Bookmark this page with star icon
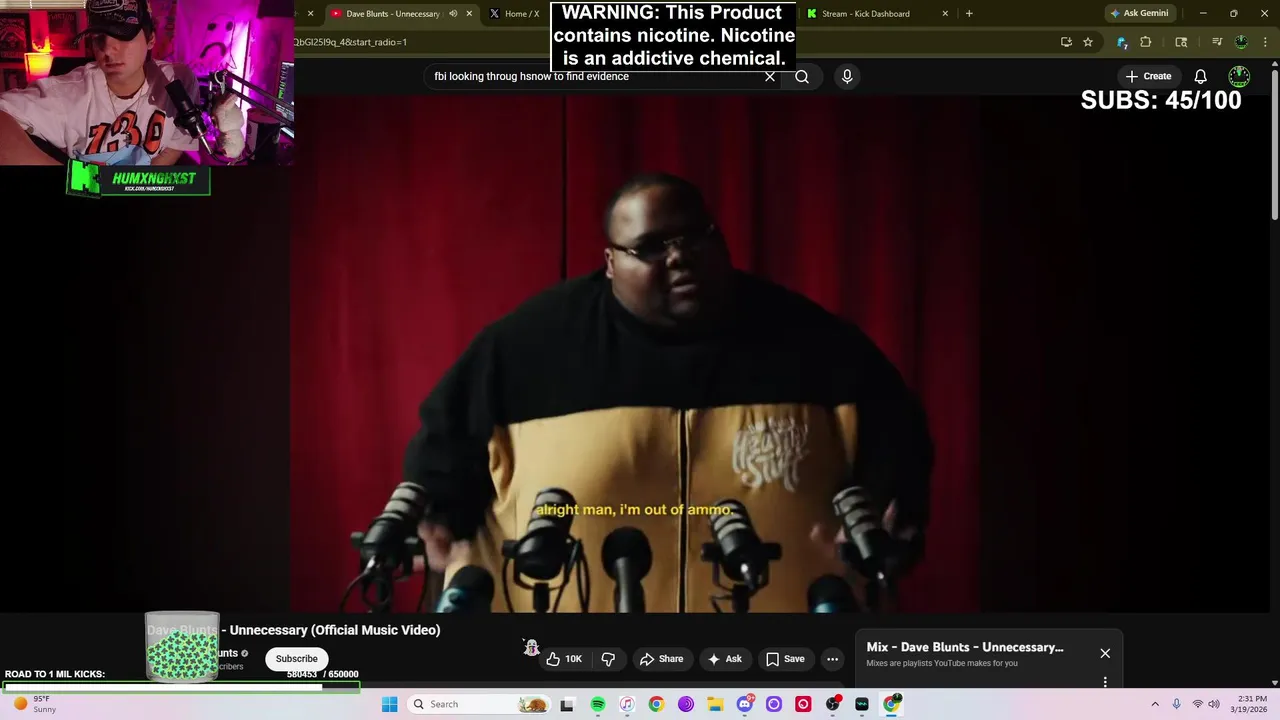 (1088, 42)
